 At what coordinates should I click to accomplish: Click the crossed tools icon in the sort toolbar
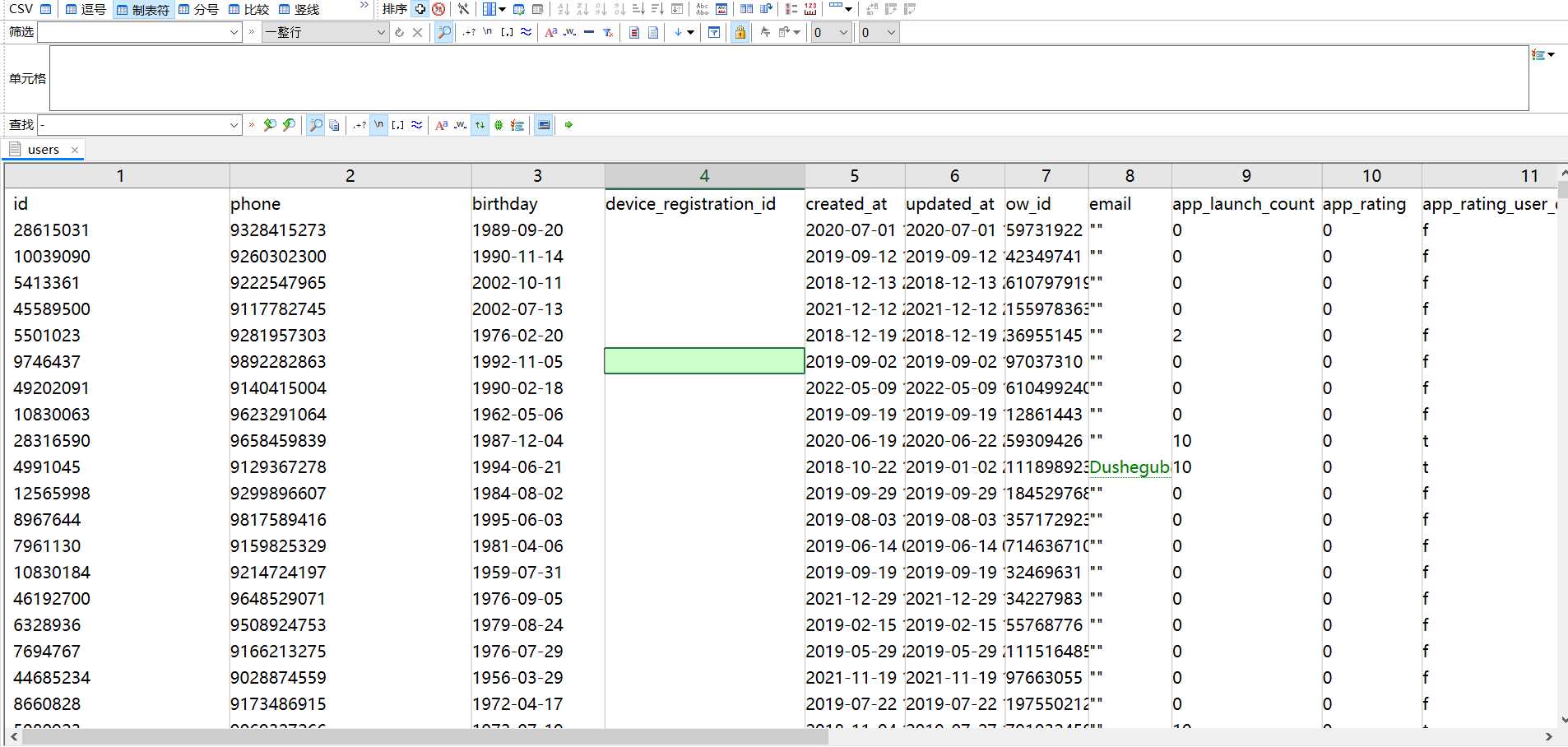pyautogui.click(x=464, y=9)
